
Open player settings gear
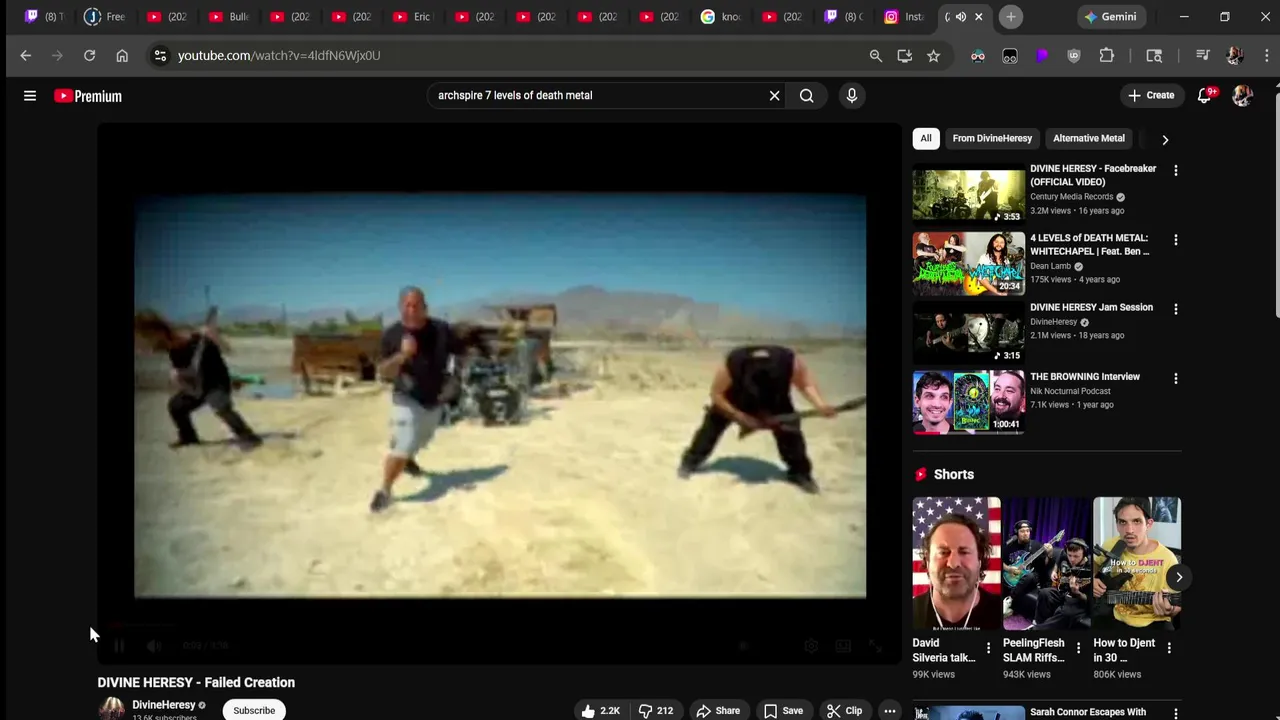[x=811, y=646]
